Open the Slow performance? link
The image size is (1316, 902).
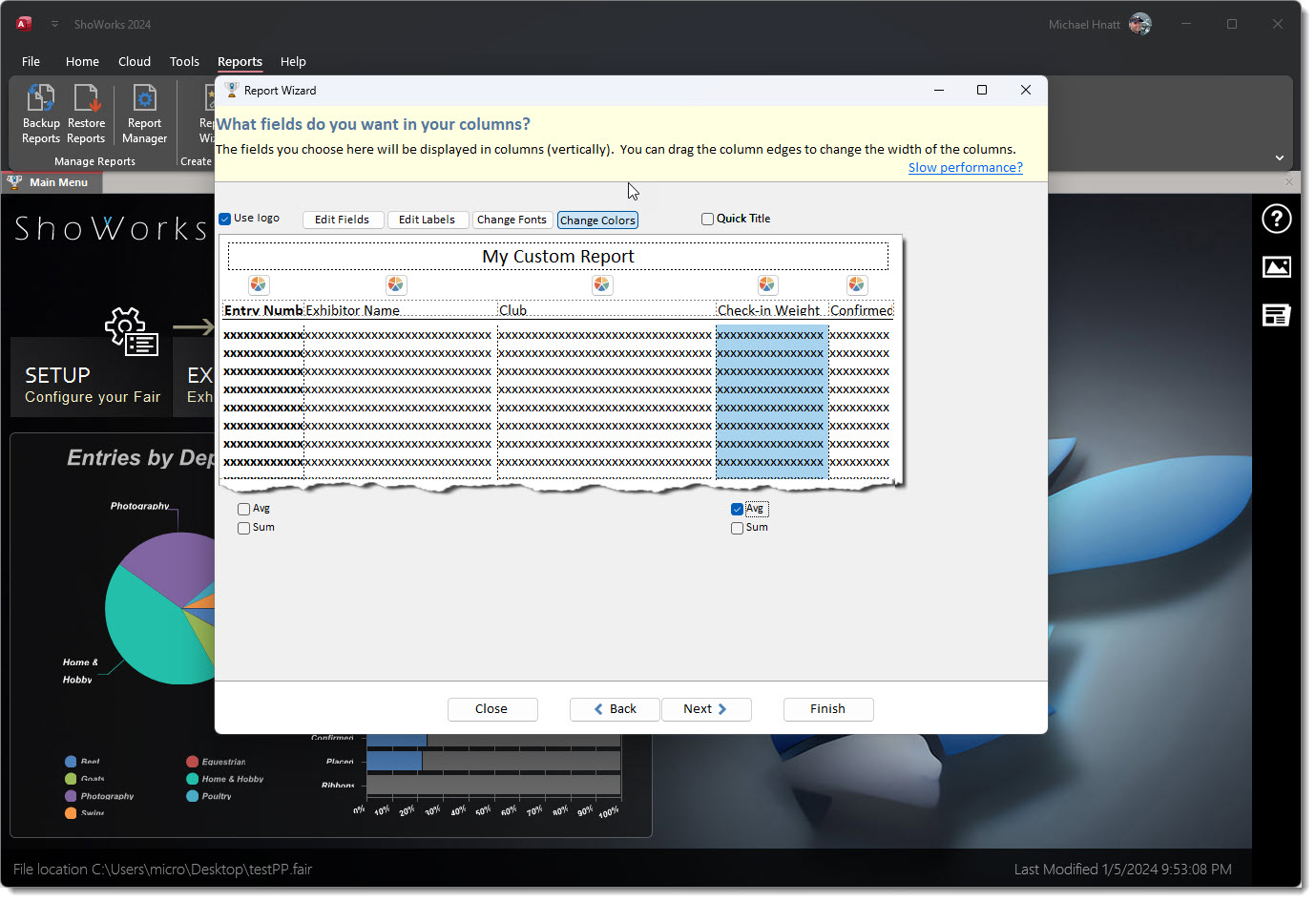point(965,167)
